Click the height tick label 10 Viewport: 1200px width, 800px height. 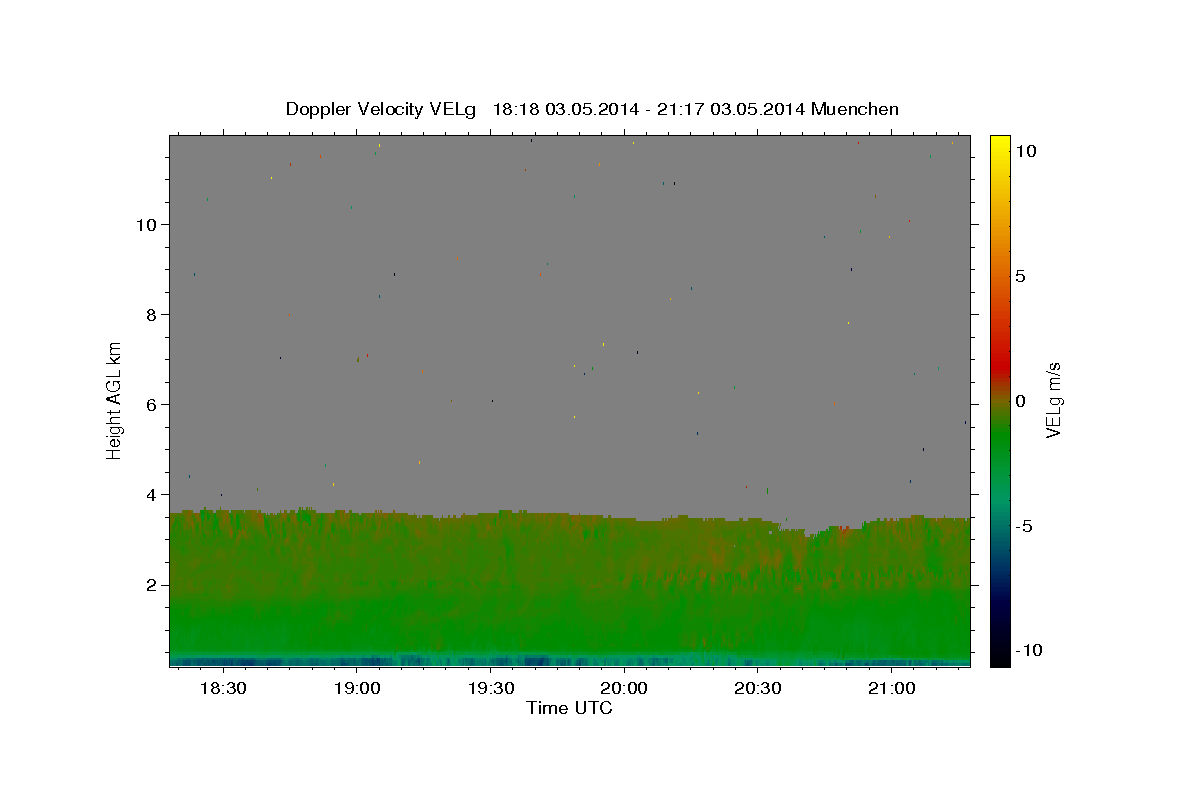click(146, 224)
